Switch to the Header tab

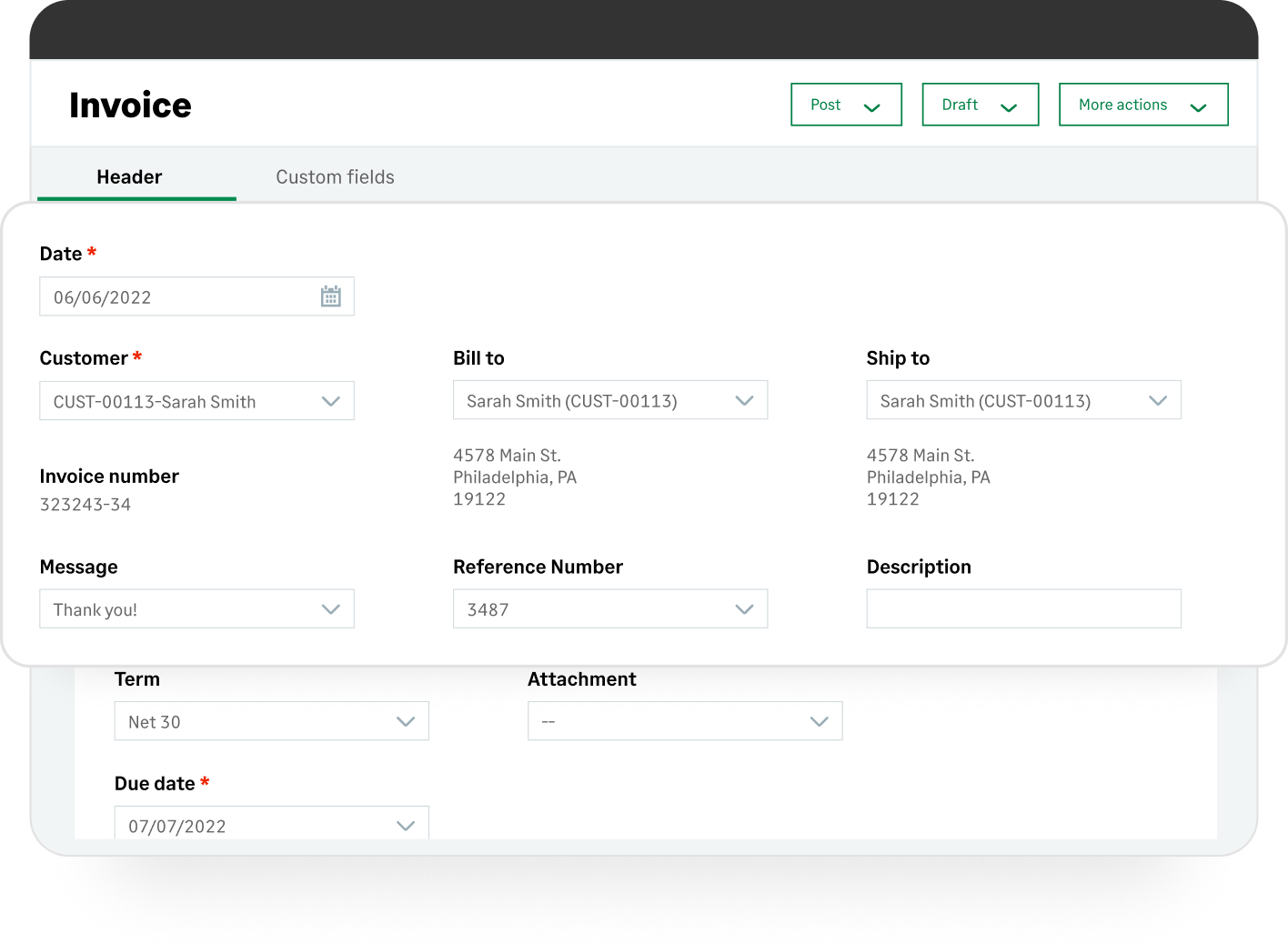point(129,176)
